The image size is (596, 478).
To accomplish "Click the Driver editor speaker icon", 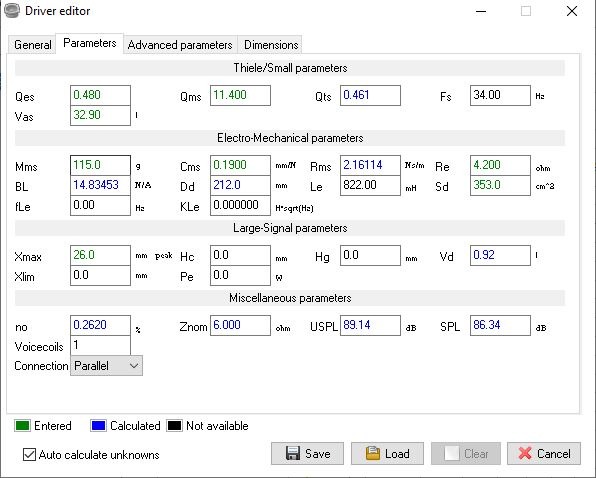I will pos(12,11).
